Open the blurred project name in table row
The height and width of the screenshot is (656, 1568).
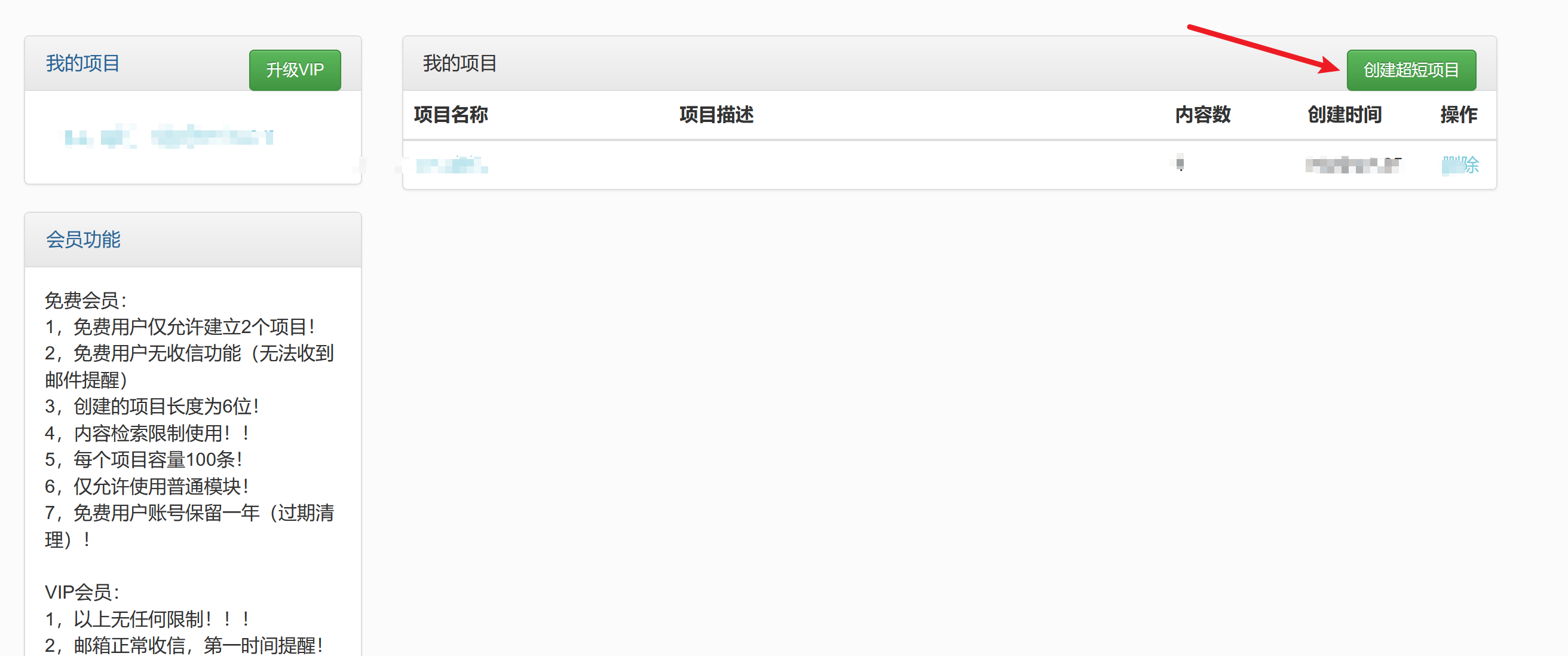tap(451, 164)
